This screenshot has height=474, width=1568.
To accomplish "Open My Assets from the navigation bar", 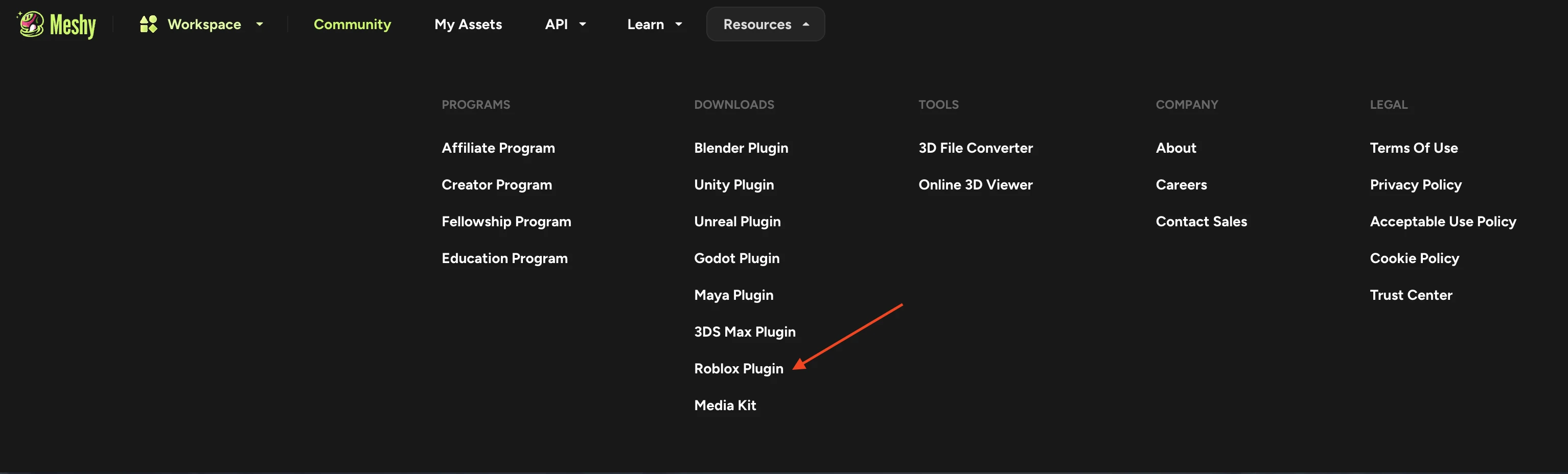I will tap(468, 25).
